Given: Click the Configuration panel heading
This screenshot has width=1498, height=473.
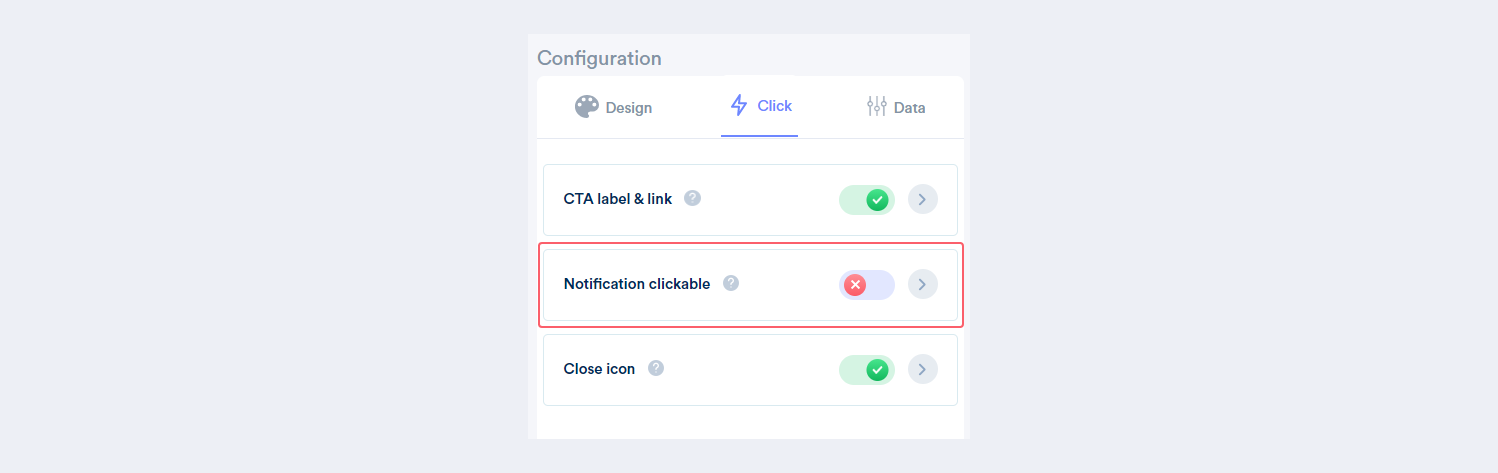Looking at the screenshot, I should click(599, 58).
